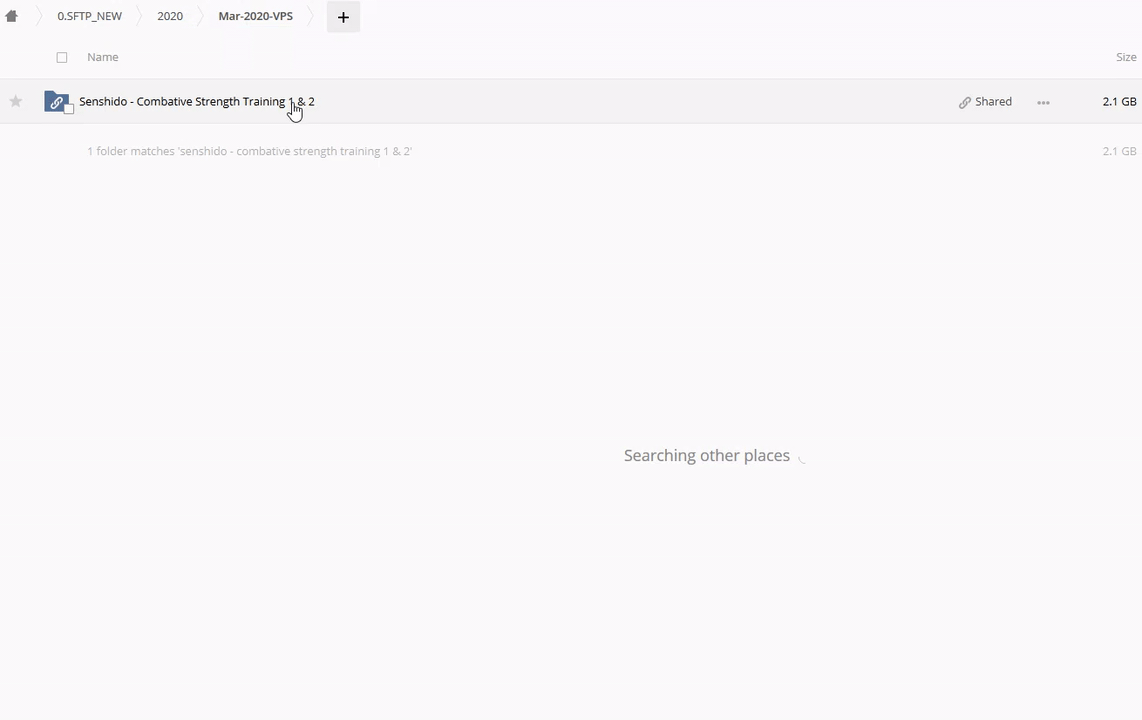Viewport: 1142px width, 720px height.
Task: Click the 'Searching other places' message
Action: [706, 456]
